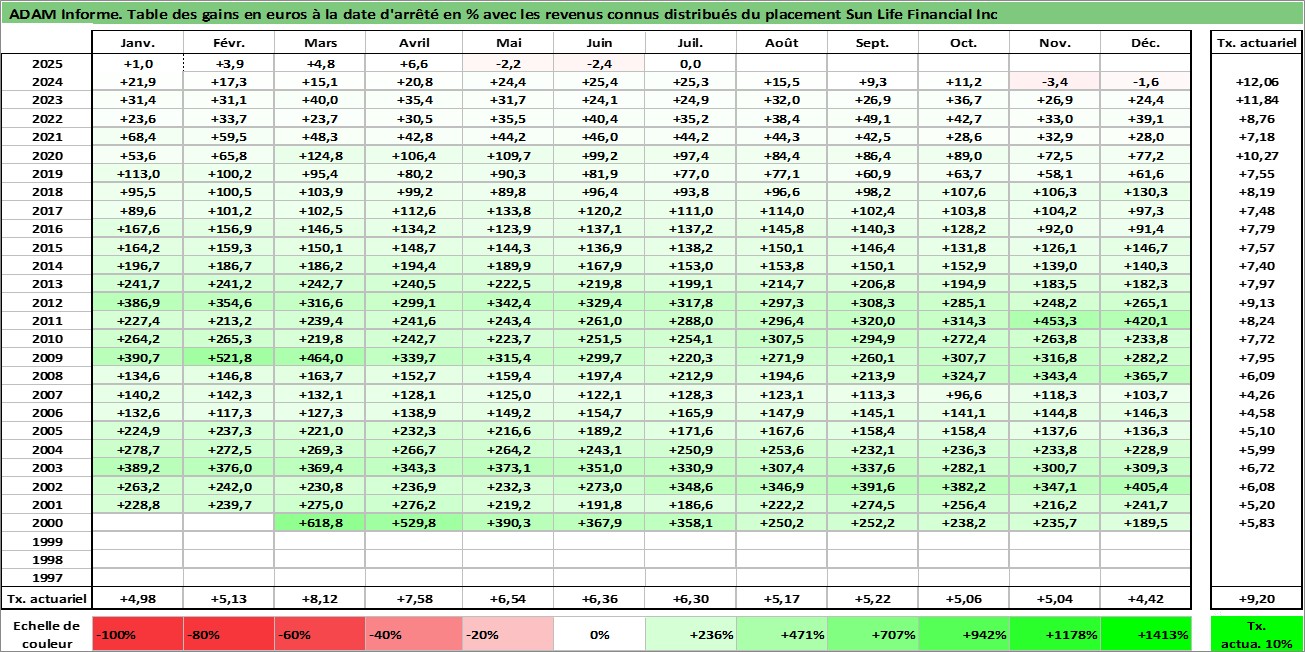Select the +1413% bright green swatch
The height and width of the screenshot is (652, 1305).
1146,634
